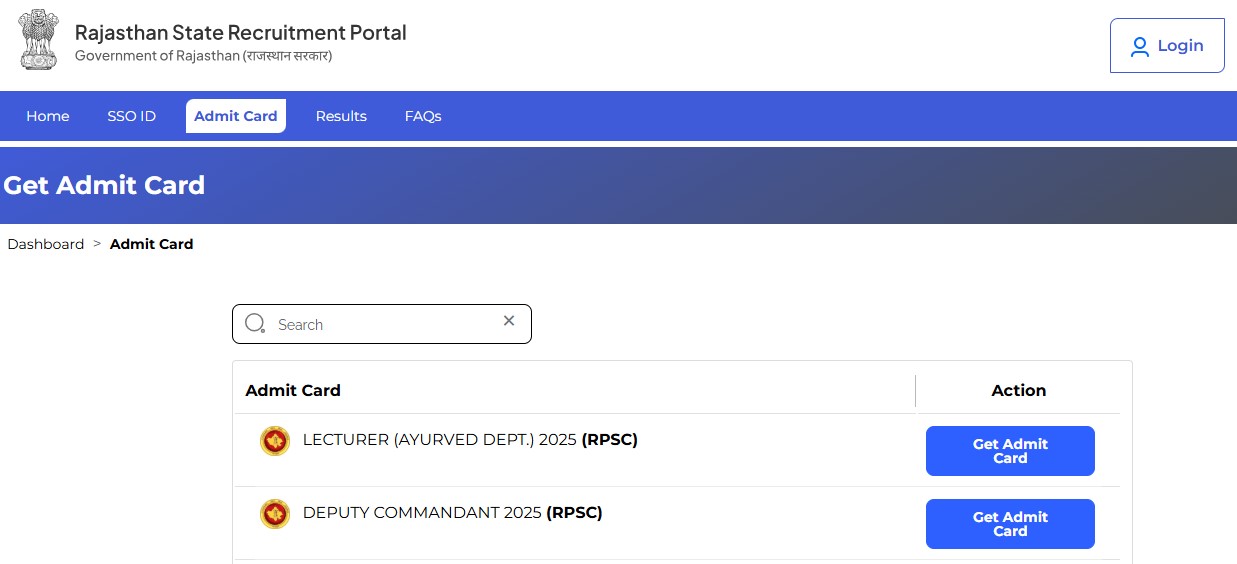
Task: Open the FAQs menu item
Action: pyautogui.click(x=423, y=116)
